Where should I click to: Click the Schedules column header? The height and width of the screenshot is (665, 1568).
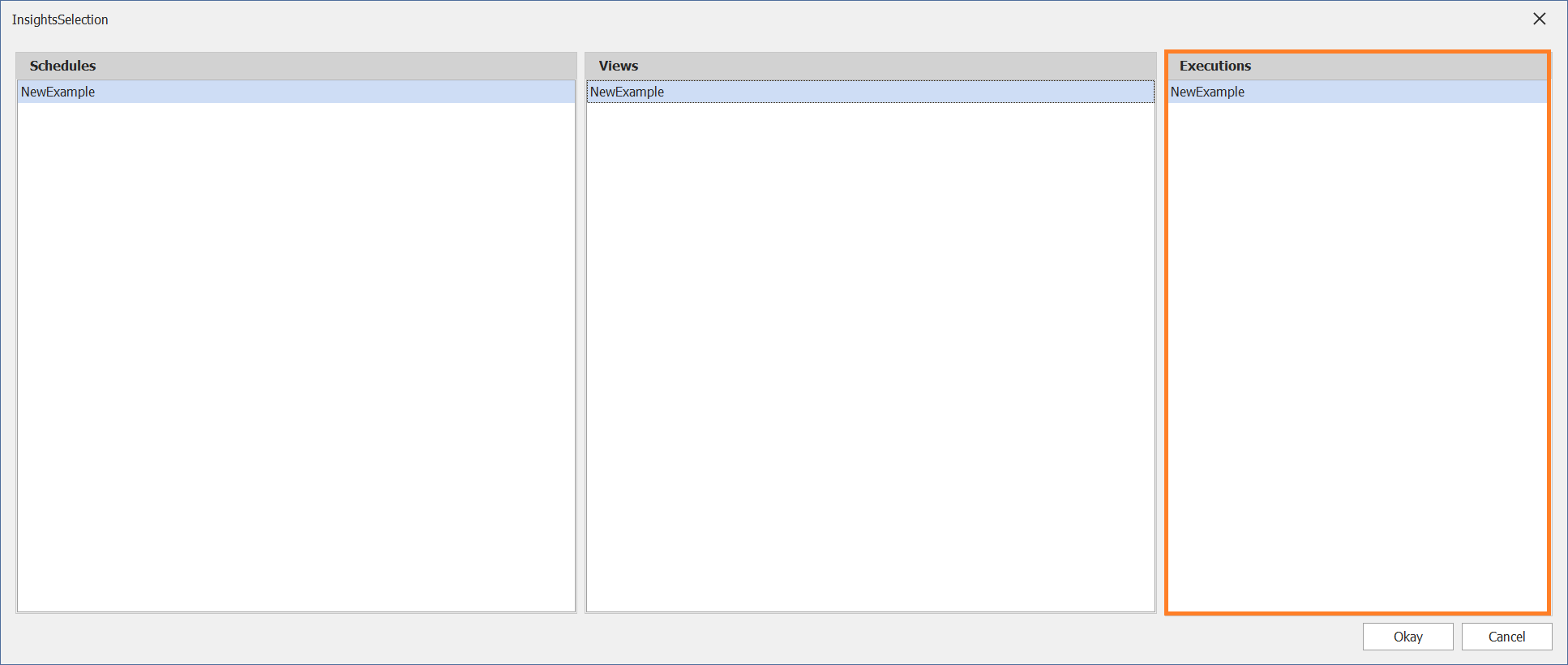(x=296, y=66)
